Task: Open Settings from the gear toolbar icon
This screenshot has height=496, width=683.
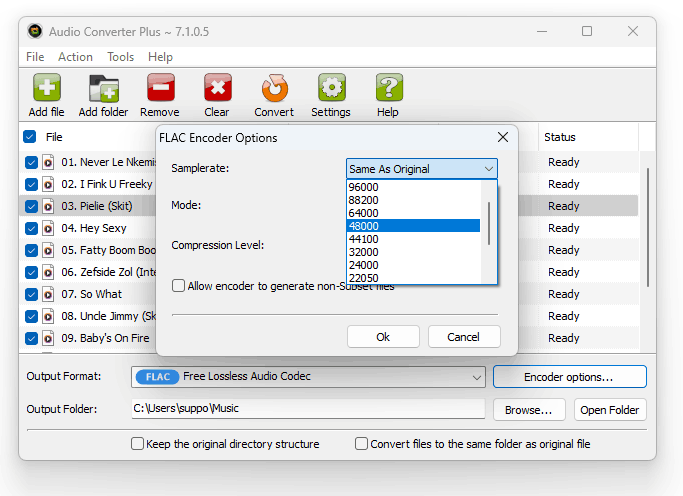Action: (331, 88)
